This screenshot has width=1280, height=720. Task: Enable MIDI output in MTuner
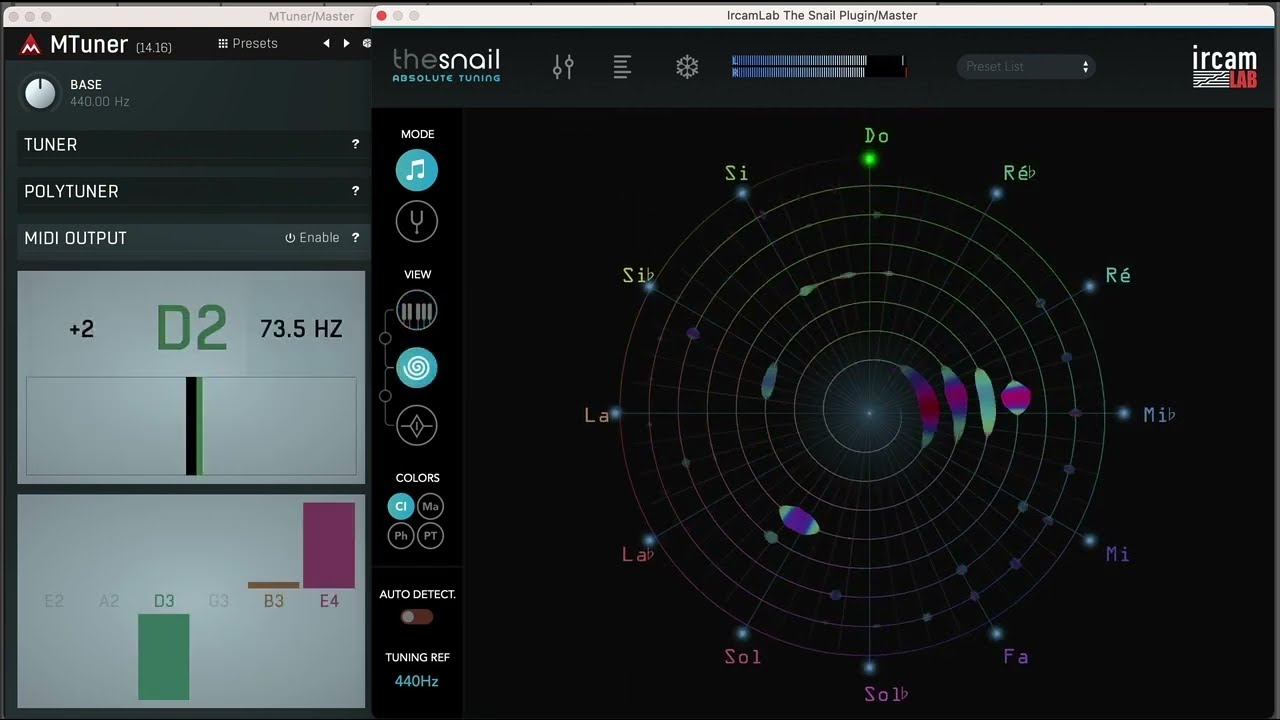pos(312,238)
